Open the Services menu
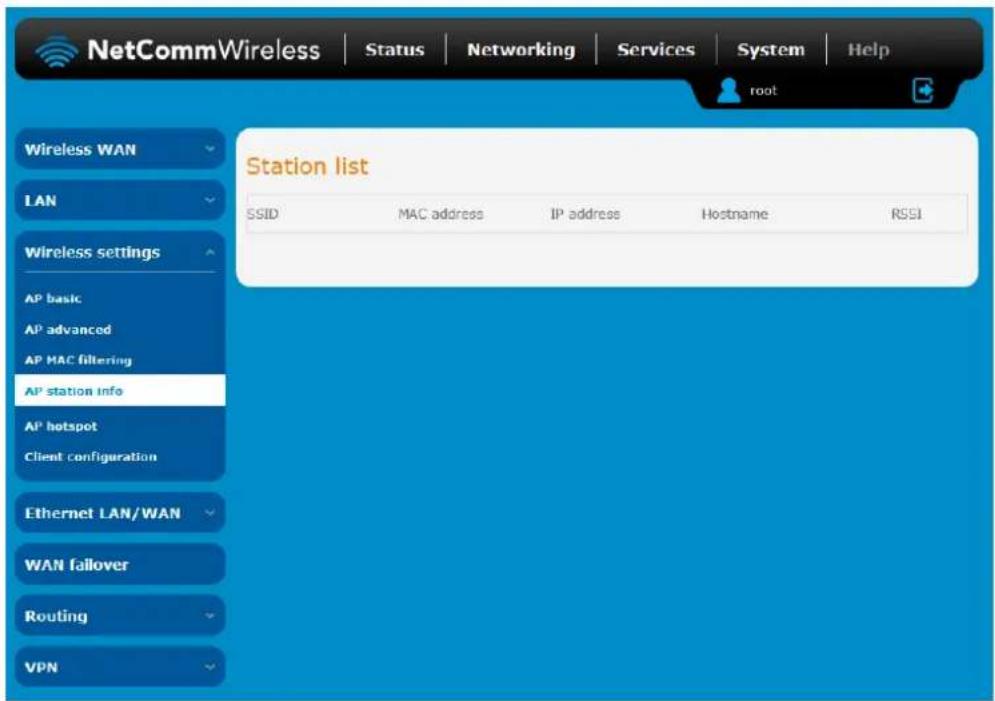Viewport: 995px width, 701px height. 656,49
